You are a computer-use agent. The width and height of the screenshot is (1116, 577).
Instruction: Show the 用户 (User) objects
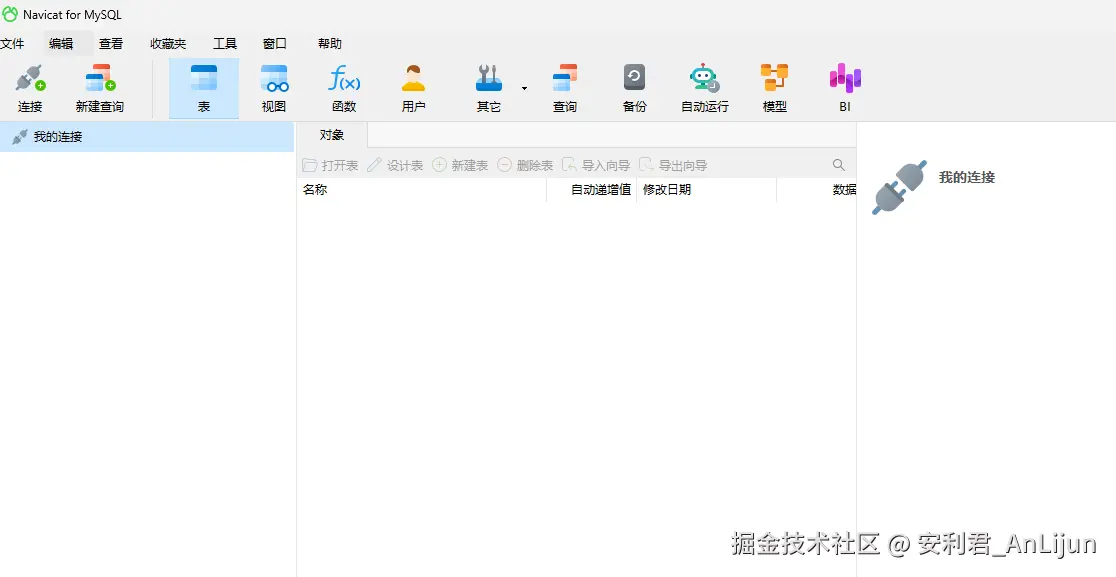pos(414,89)
